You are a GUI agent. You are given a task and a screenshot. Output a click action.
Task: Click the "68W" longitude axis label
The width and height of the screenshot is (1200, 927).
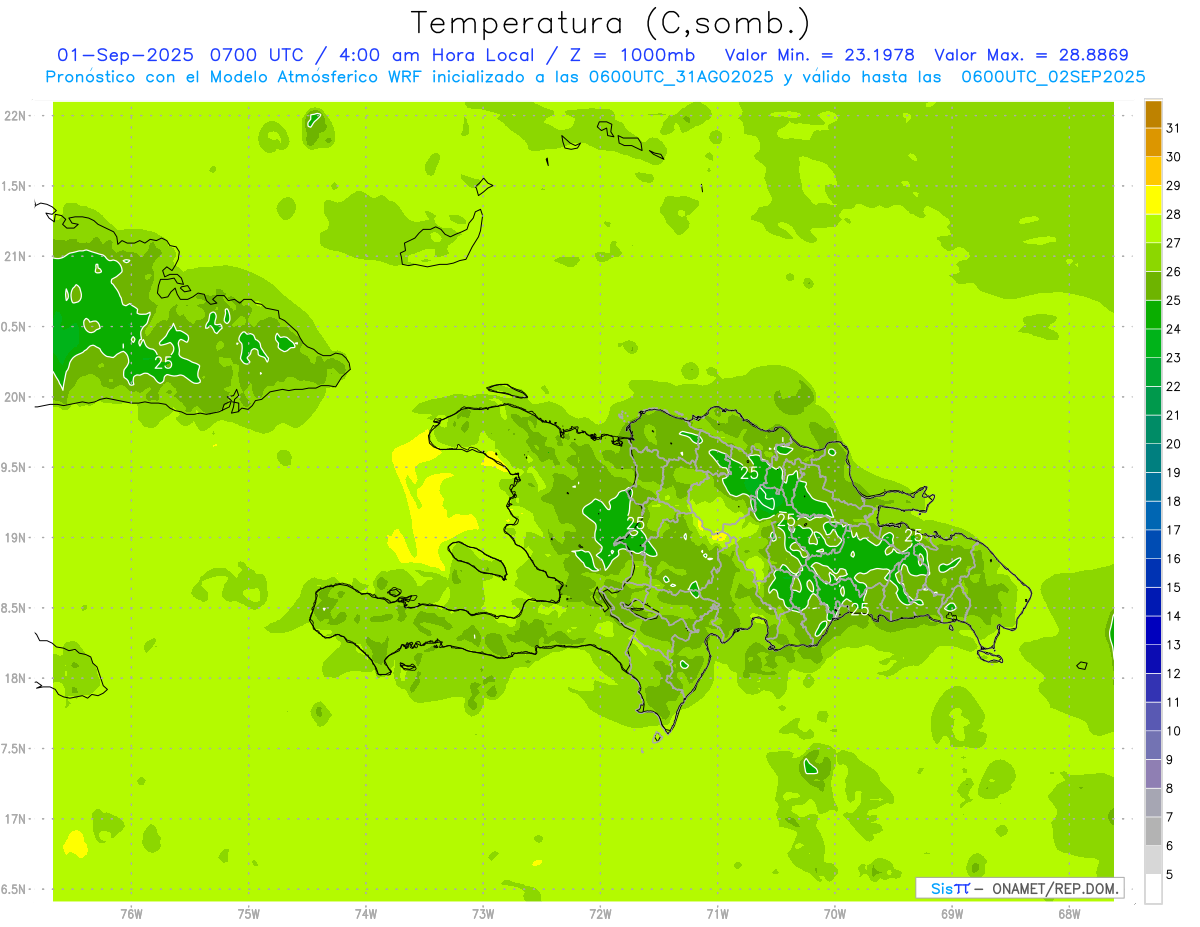pyautogui.click(x=1069, y=913)
